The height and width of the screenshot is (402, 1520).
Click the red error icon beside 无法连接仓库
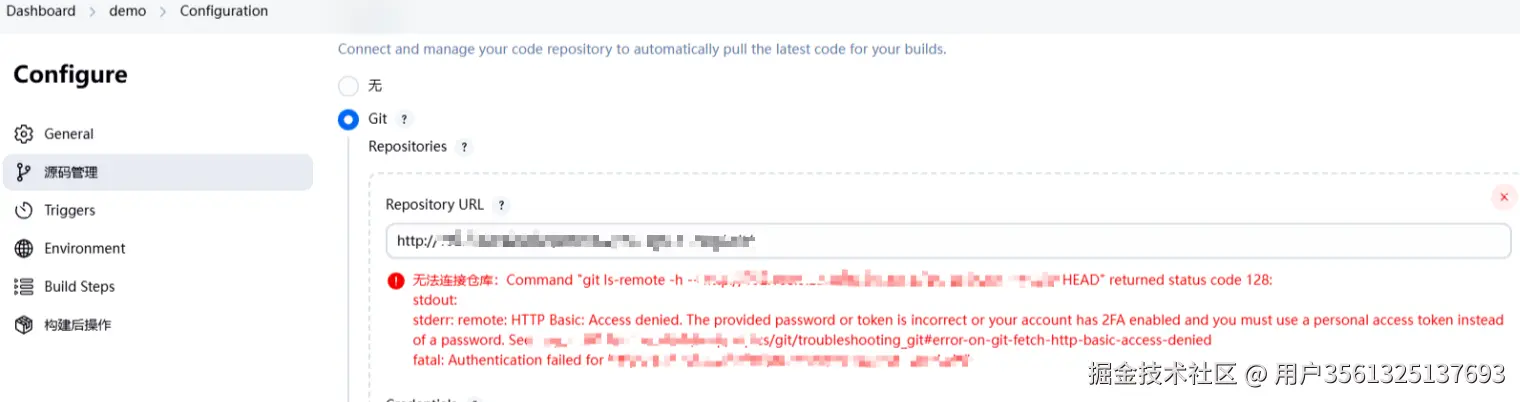[x=396, y=281]
